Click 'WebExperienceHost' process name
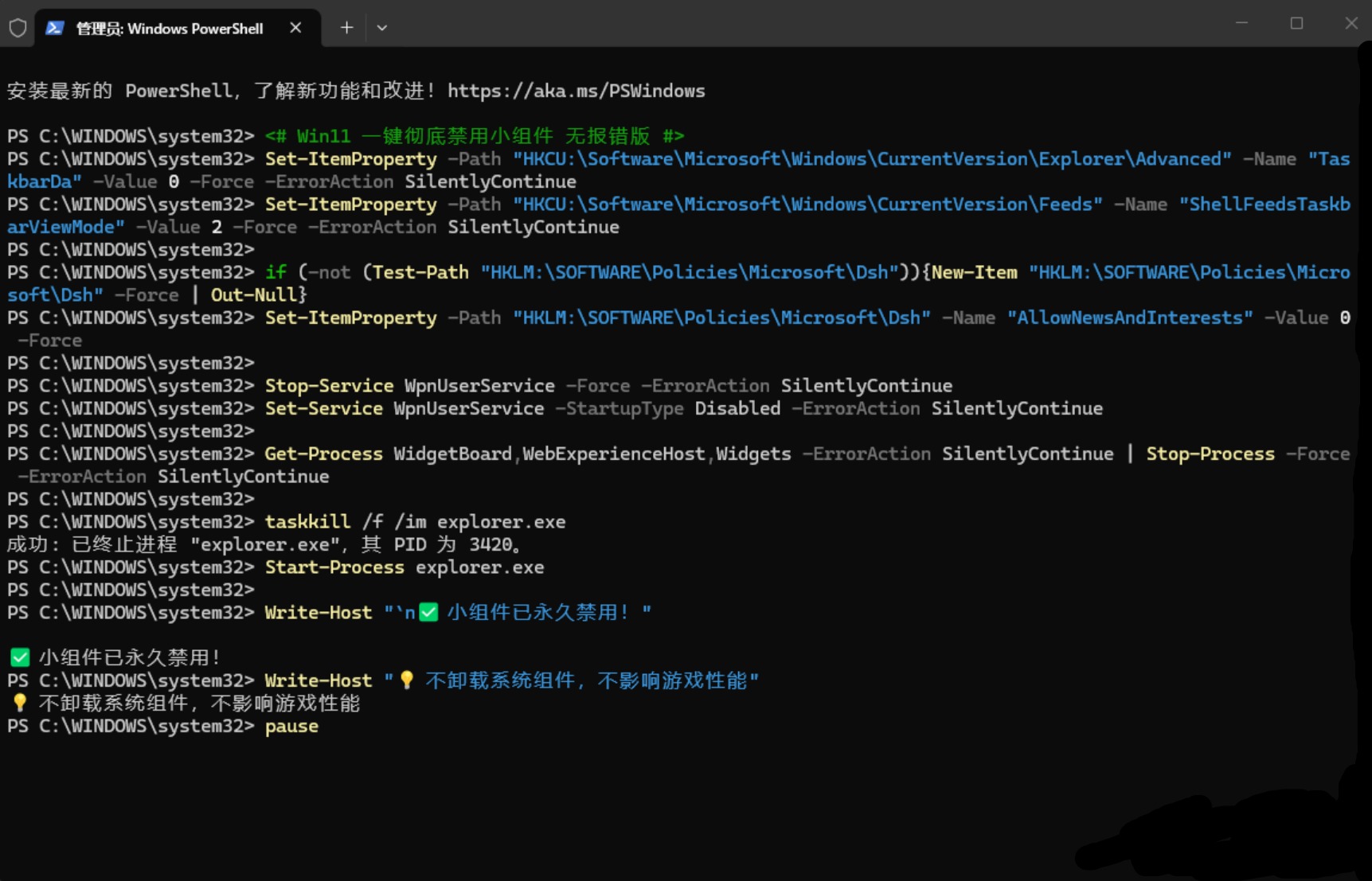The height and width of the screenshot is (881, 1372). click(613, 454)
